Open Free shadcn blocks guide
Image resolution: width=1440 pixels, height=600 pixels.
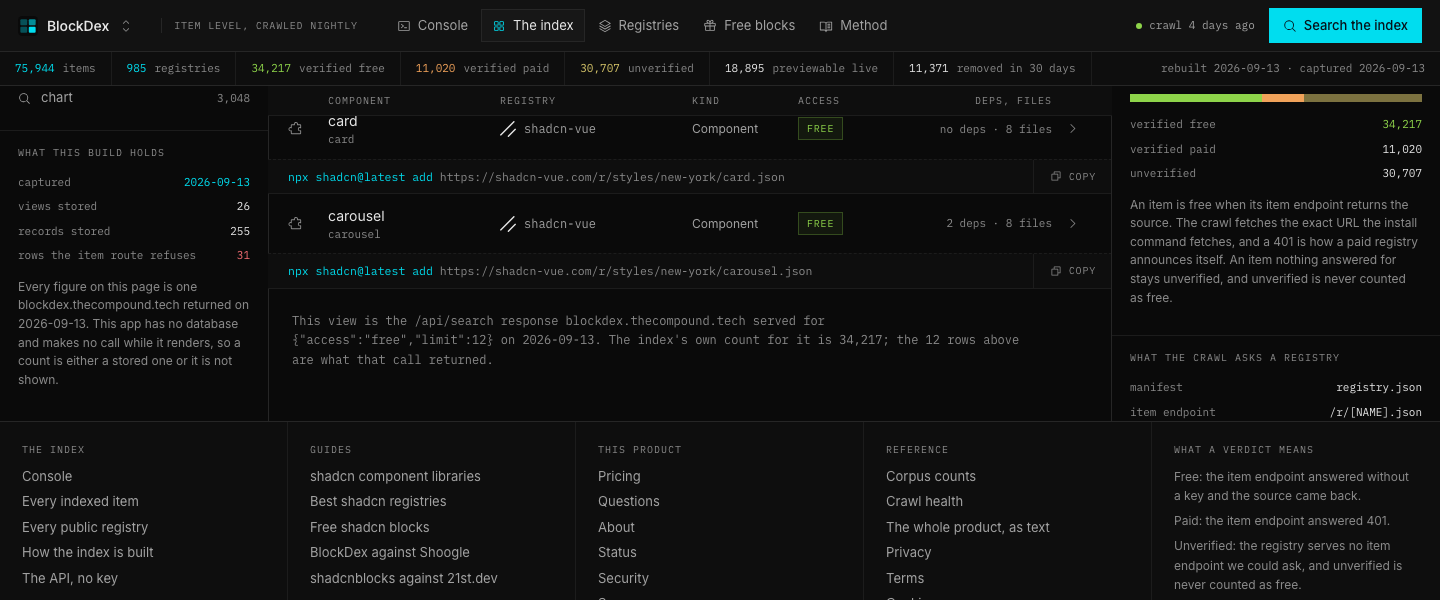[370, 528]
